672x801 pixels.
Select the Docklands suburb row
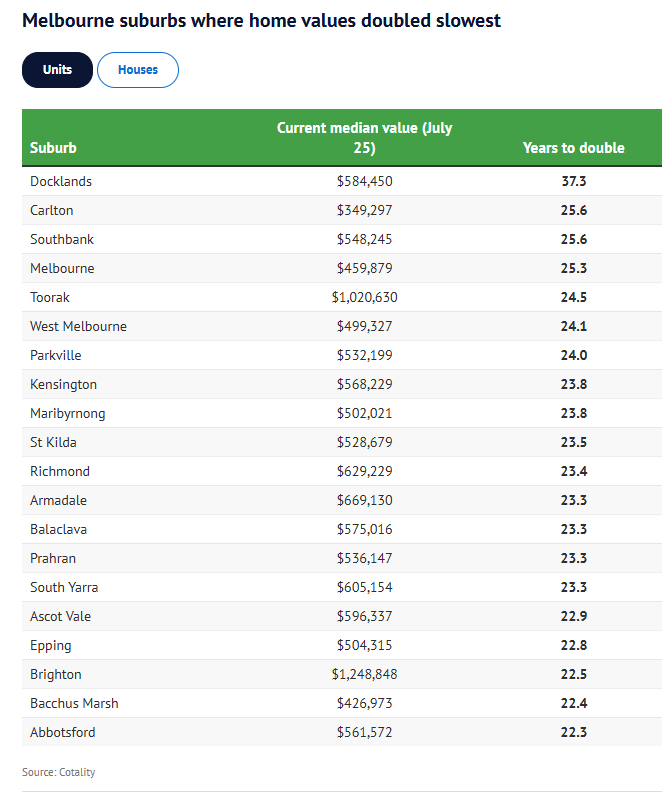[x=61, y=182]
